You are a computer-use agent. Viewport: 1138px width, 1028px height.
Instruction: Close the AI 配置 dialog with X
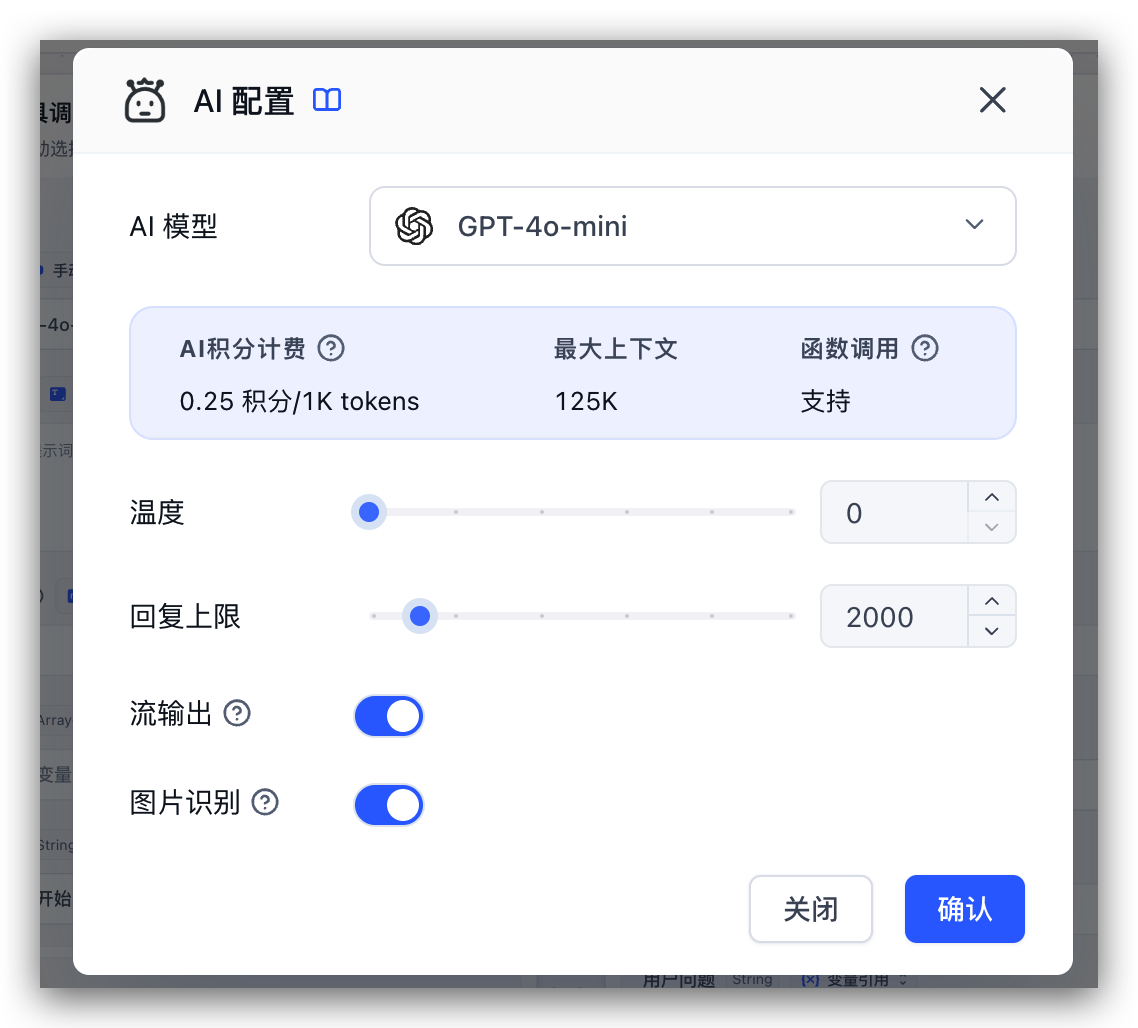(992, 100)
